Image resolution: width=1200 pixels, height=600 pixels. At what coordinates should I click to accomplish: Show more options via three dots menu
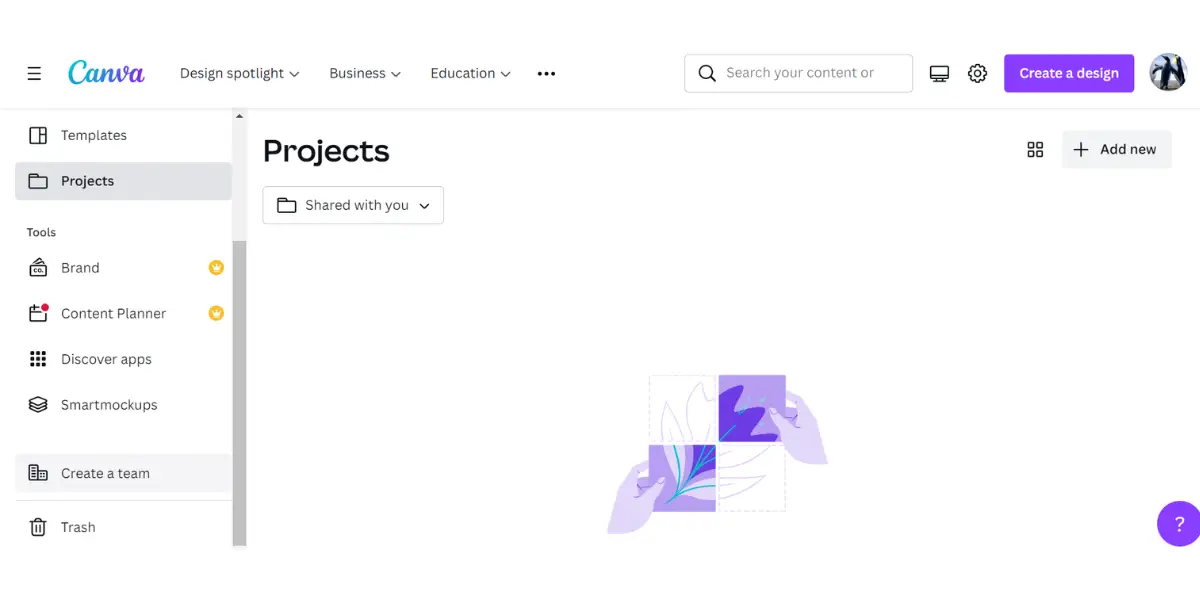coord(546,73)
